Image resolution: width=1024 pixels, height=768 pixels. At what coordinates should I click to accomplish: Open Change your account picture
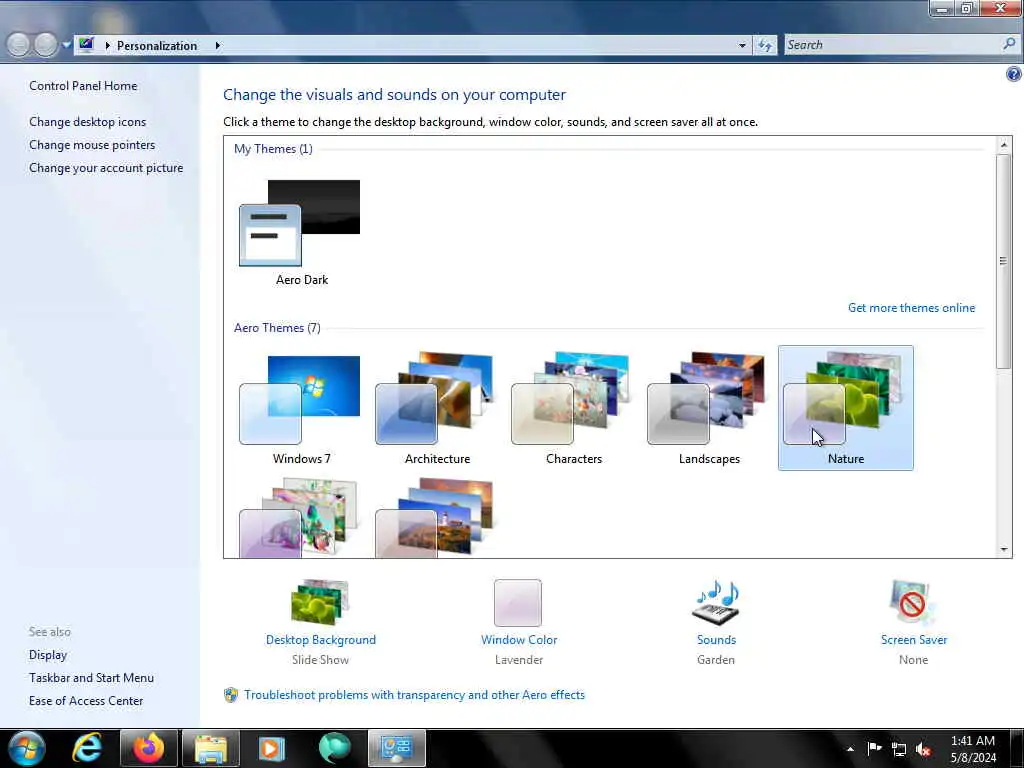(x=106, y=168)
